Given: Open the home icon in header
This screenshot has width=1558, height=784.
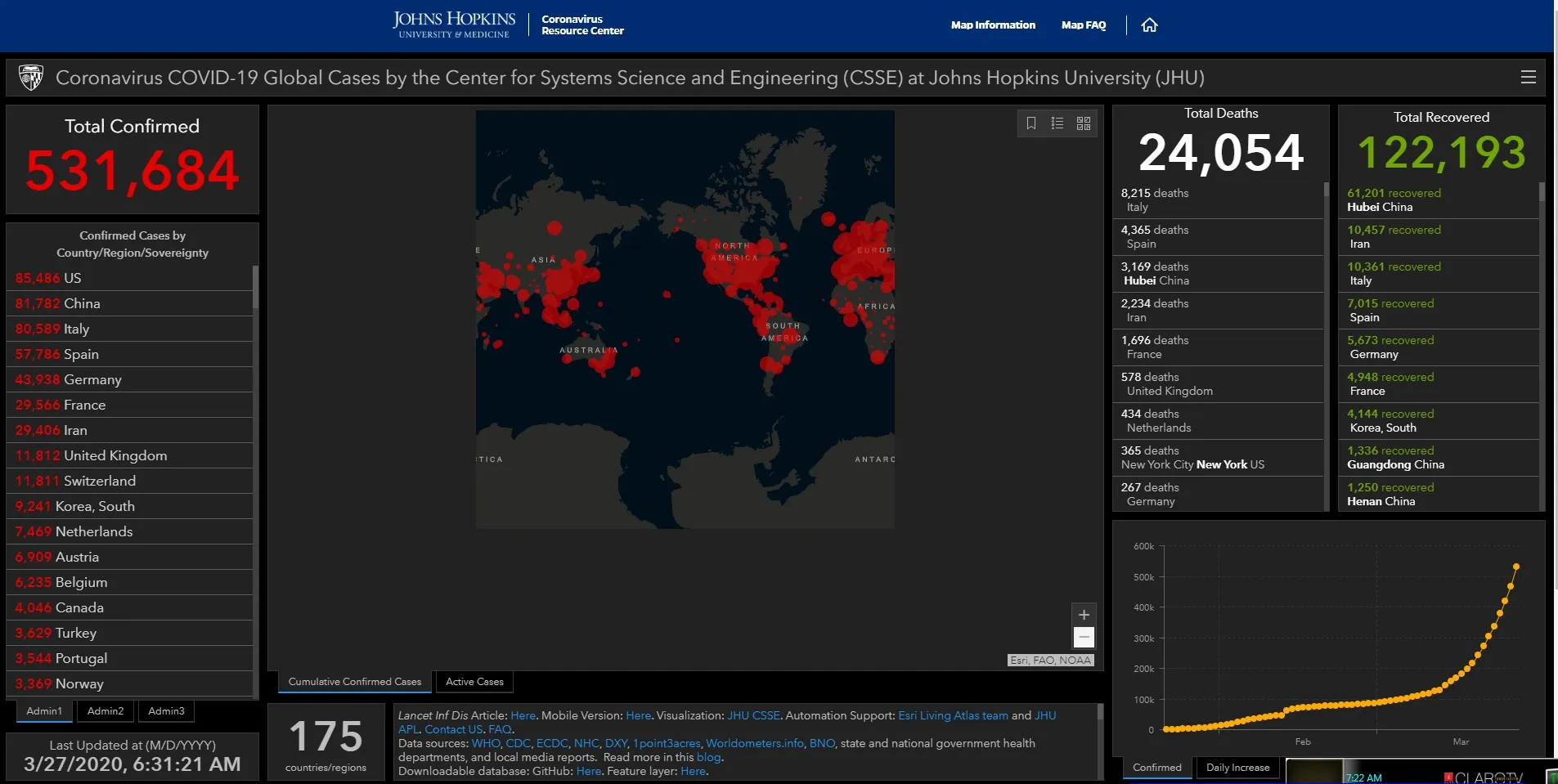Looking at the screenshot, I should [x=1149, y=25].
